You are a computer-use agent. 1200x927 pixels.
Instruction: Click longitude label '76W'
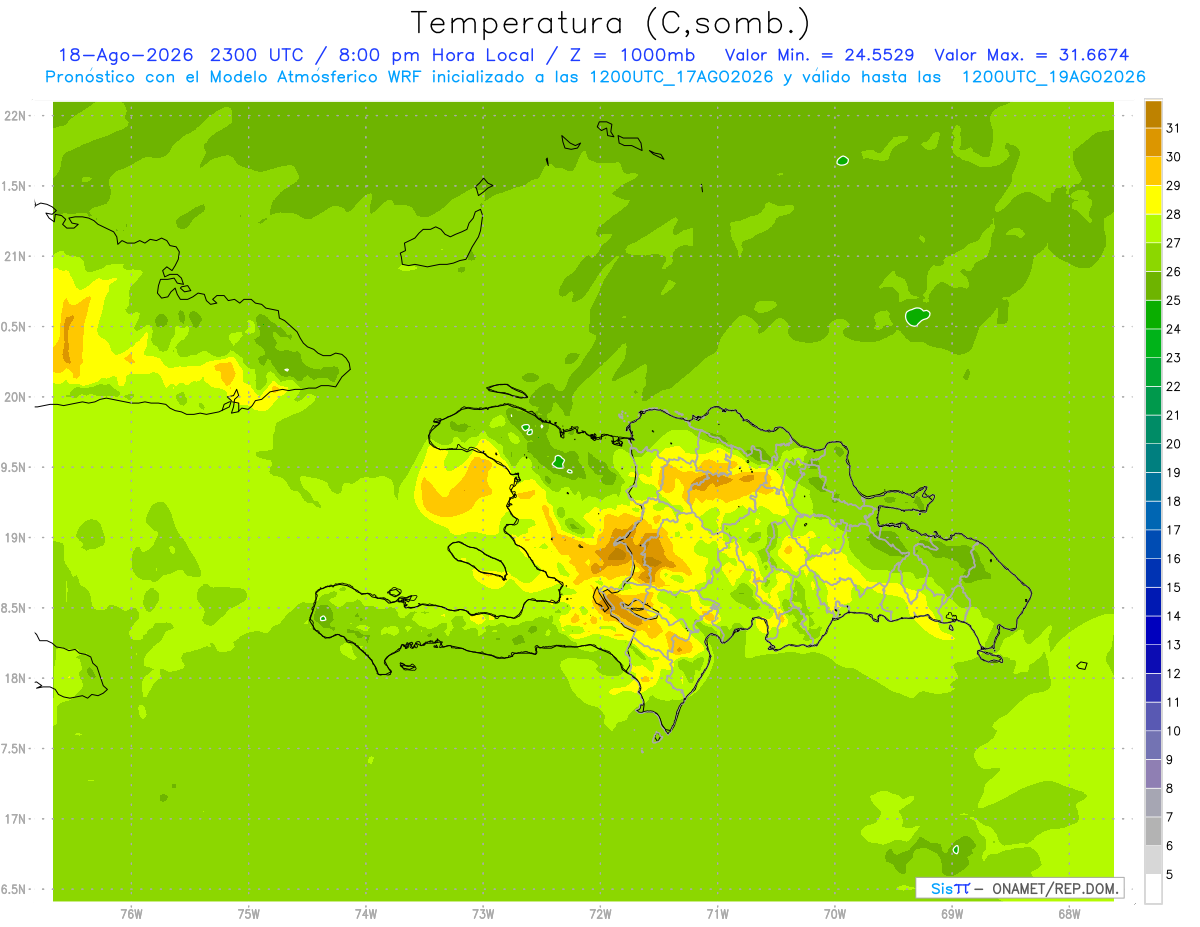[131, 914]
